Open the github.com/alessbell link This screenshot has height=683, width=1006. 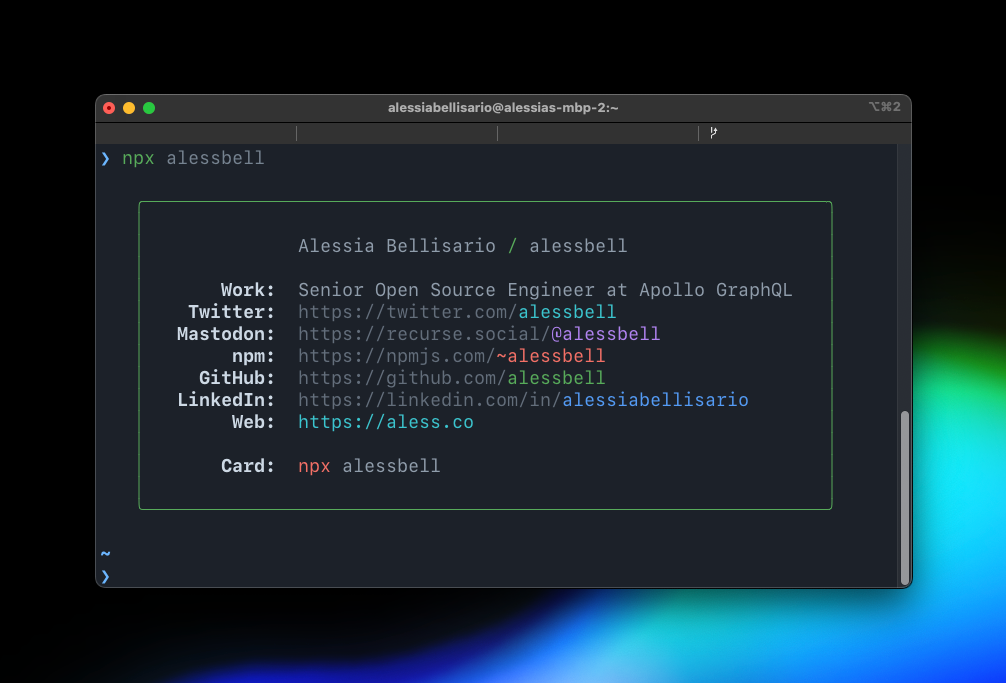452,378
